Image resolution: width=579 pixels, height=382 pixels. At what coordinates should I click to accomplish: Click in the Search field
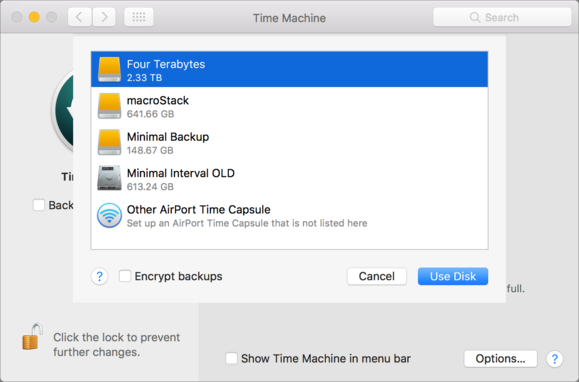[502, 17]
